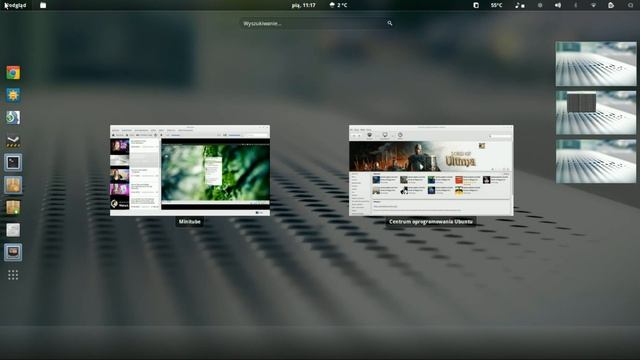Select the Centrum oprogramowania Ubuntu window
This screenshot has height=360, width=640.
pos(431,171)
